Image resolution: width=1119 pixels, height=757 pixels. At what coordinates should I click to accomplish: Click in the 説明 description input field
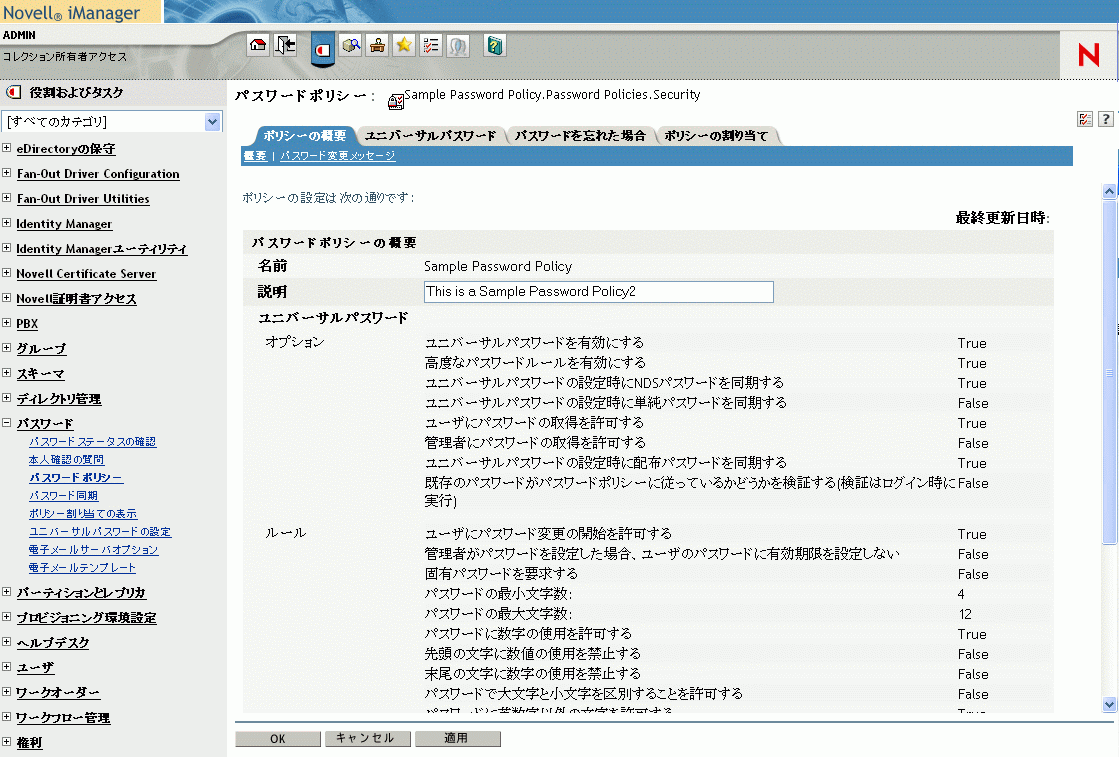599,291
